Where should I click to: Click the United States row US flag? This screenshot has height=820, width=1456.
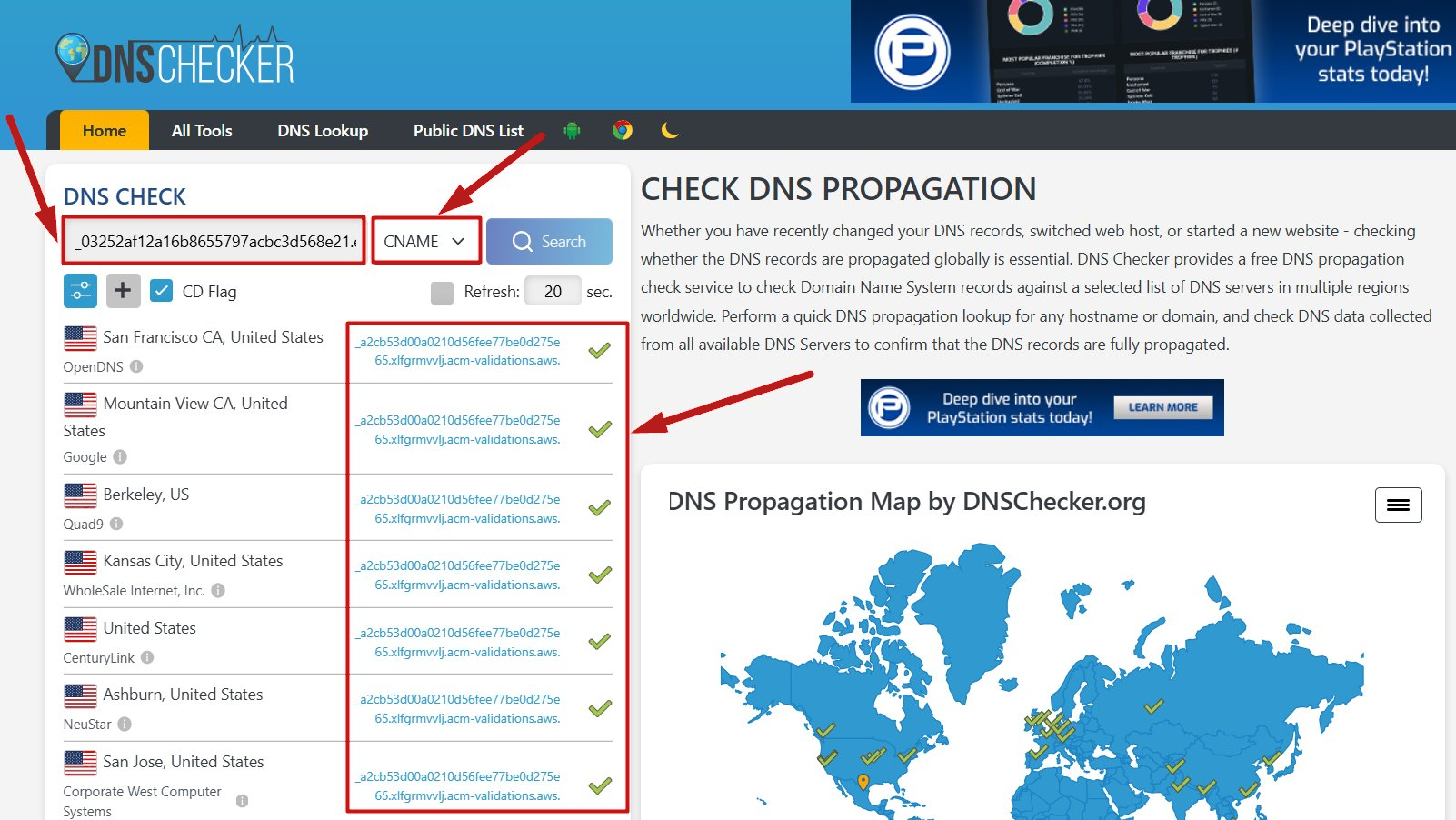[80, 628]
